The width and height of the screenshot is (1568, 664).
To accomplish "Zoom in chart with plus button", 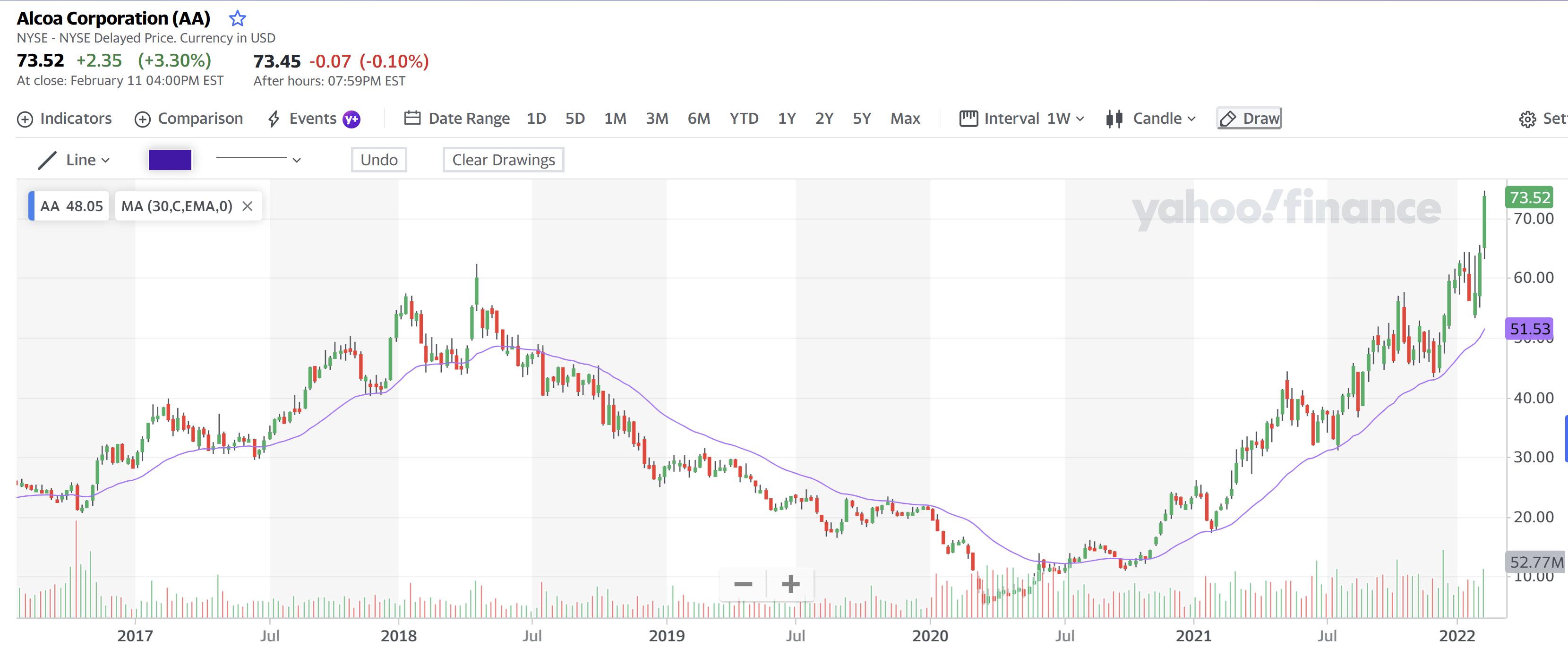I will (x=790, y=584).
